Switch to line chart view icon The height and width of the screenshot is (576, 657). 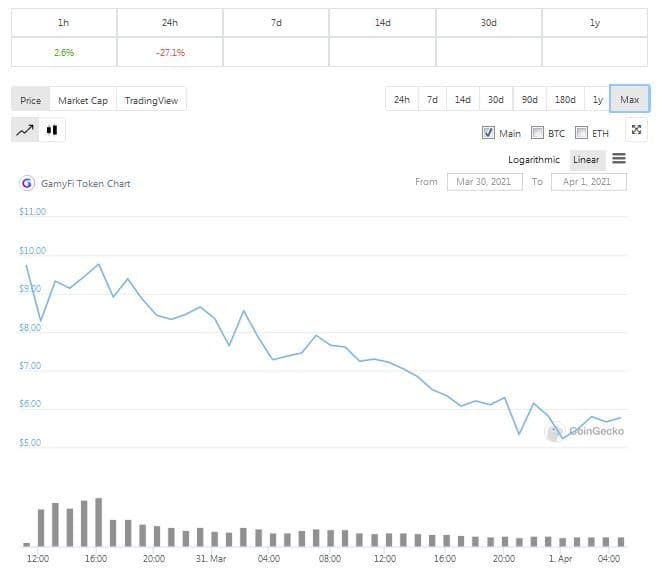tap(25, 130)
